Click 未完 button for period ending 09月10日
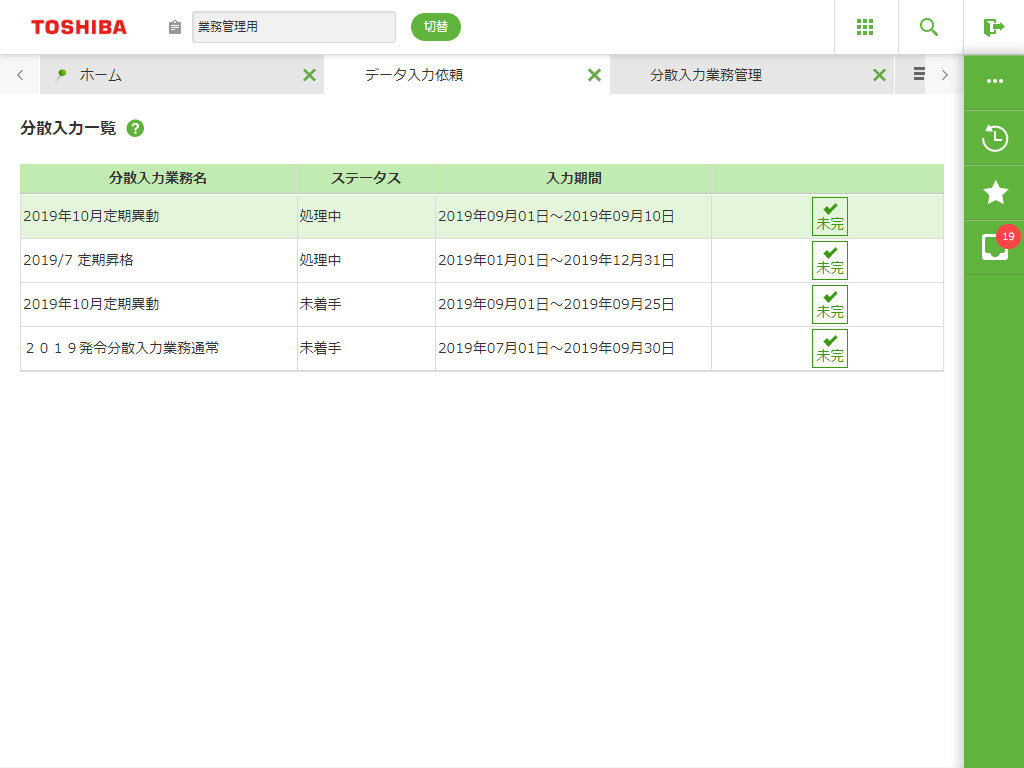The image size is (1024, 768). (x=830, y=216)
